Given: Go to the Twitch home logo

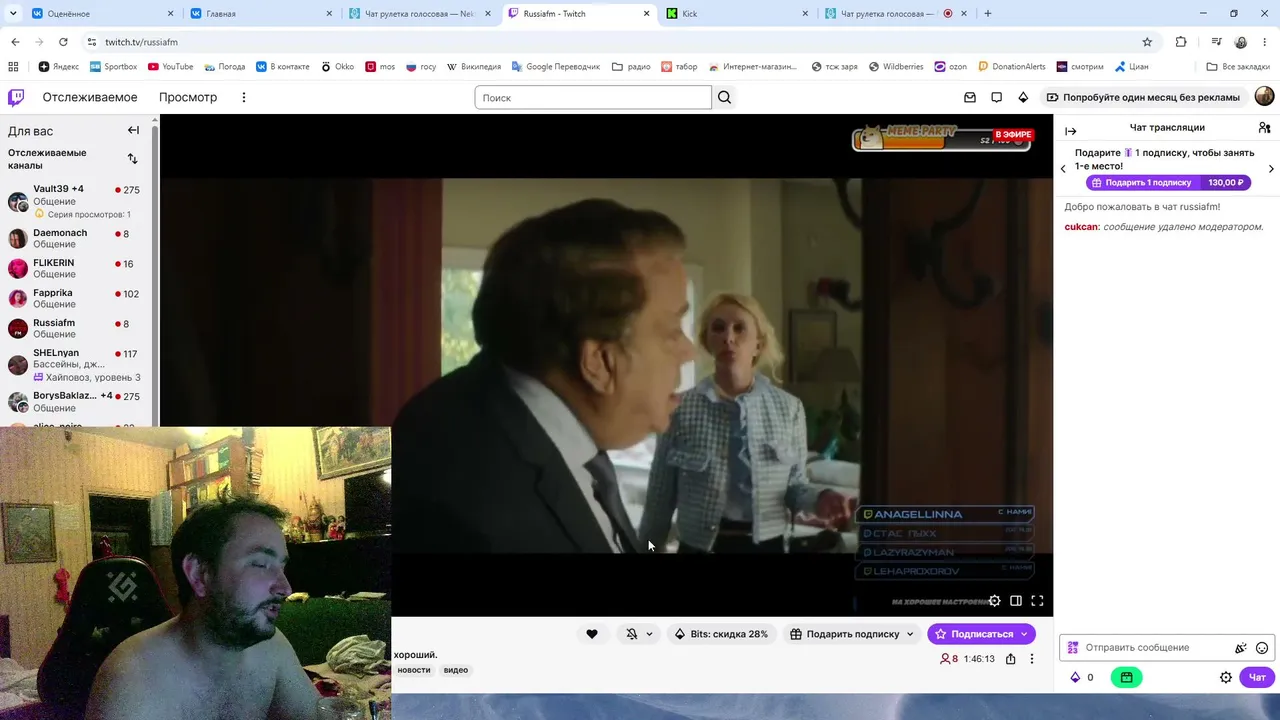Looking at the screenshot, I should click(x=16, y=97).
